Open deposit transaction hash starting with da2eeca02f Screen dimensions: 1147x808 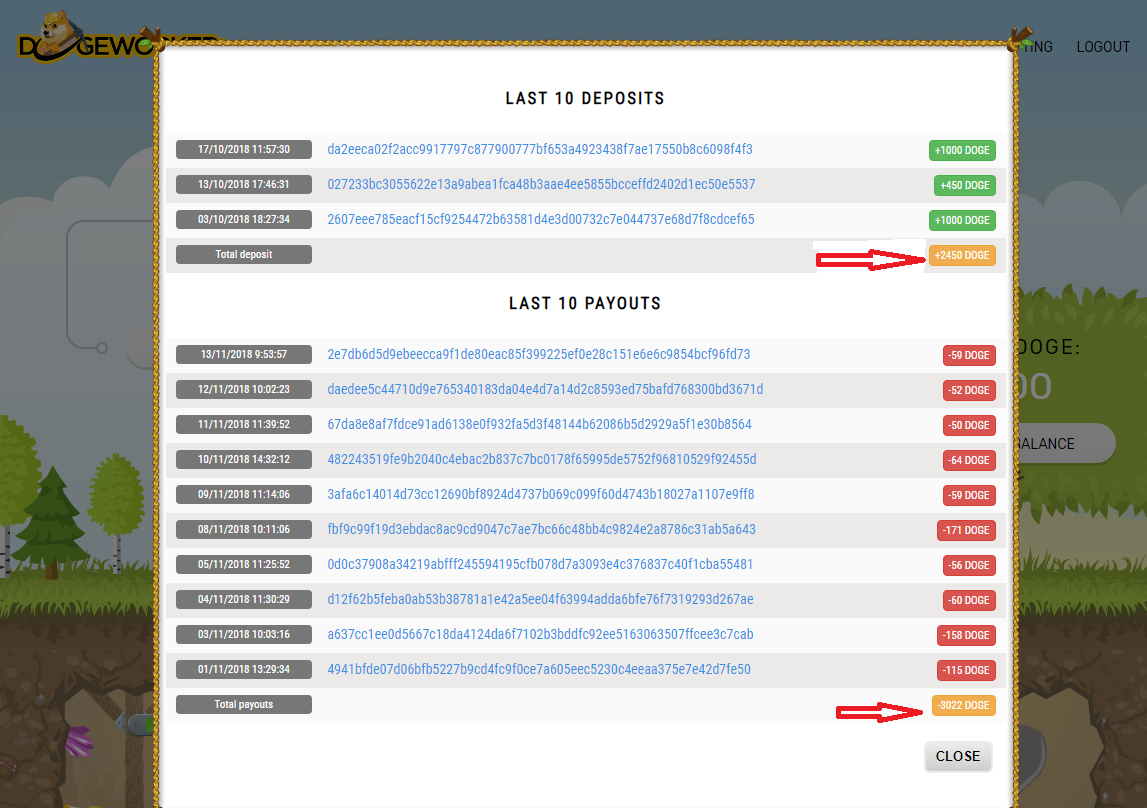coord(539,150)
